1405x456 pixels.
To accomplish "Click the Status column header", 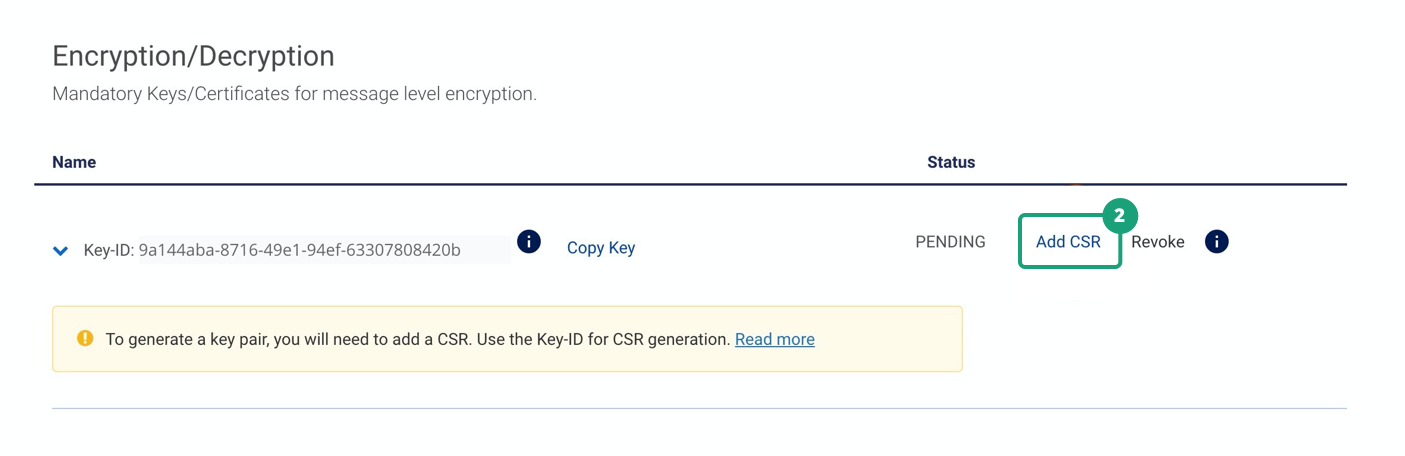I will 951,162.
